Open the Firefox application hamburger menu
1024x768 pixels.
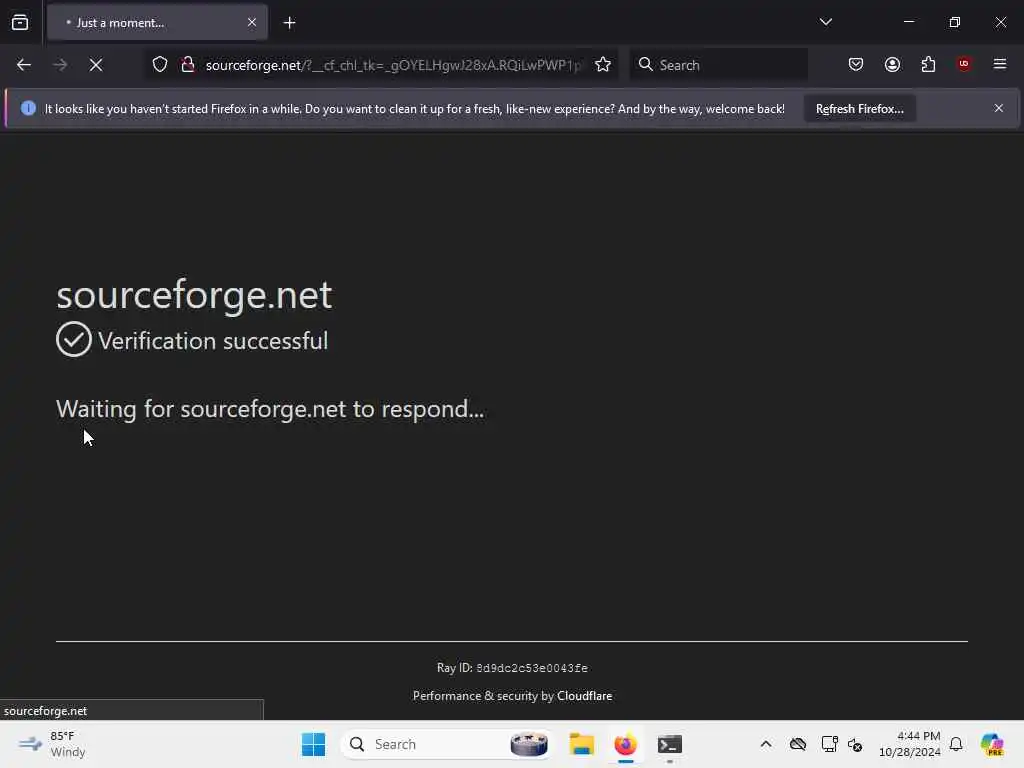(1000, 64)
